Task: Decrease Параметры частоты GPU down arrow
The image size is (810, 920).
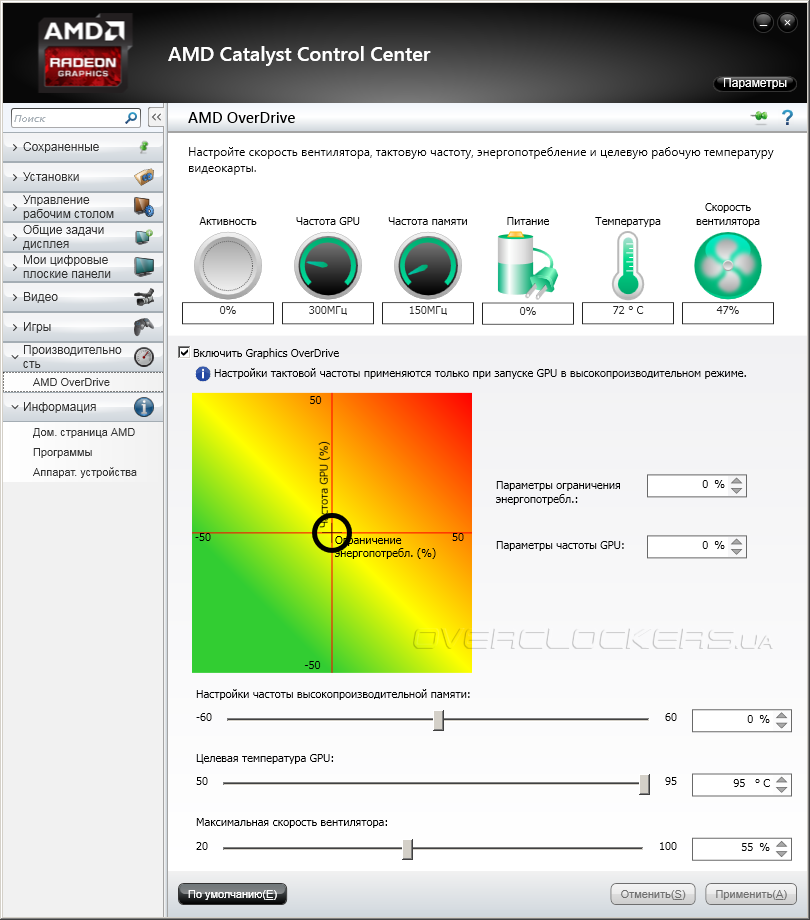Action: pyautogui.click(x=737, y=551)
